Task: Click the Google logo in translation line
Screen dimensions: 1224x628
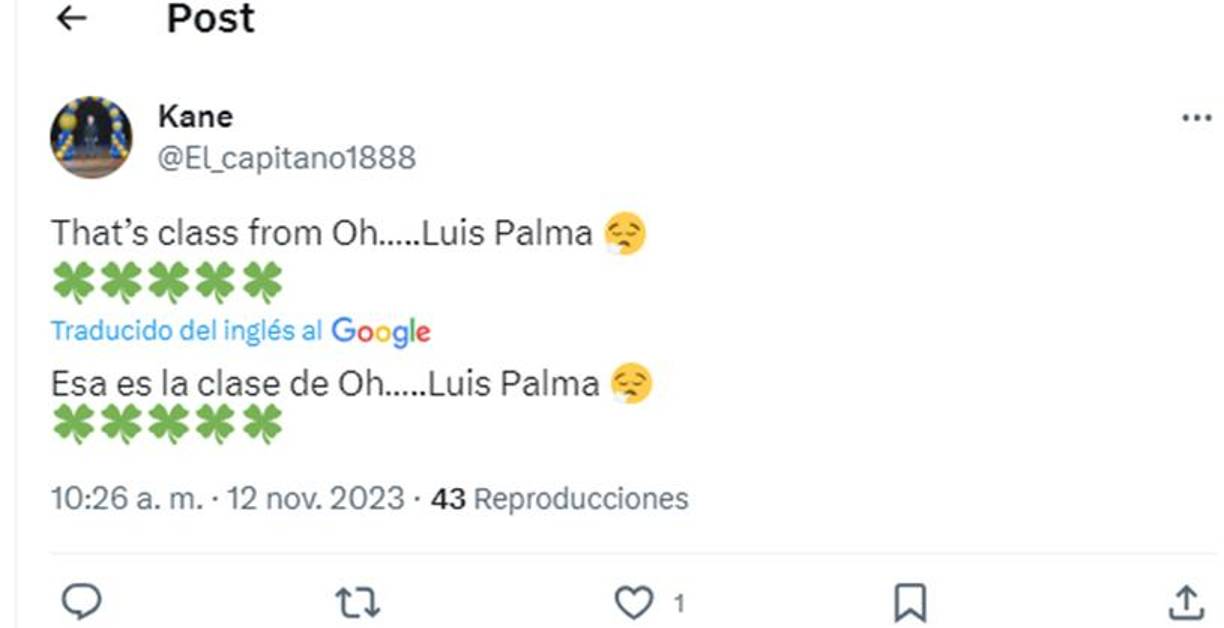Action: (x=381, y=331)
